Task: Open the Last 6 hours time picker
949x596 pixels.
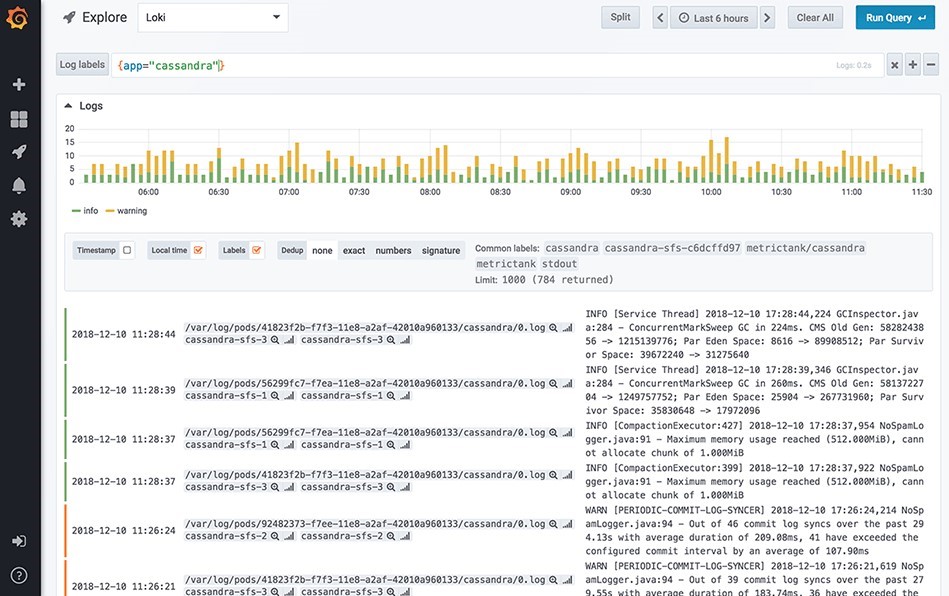Action: (714, 18)
